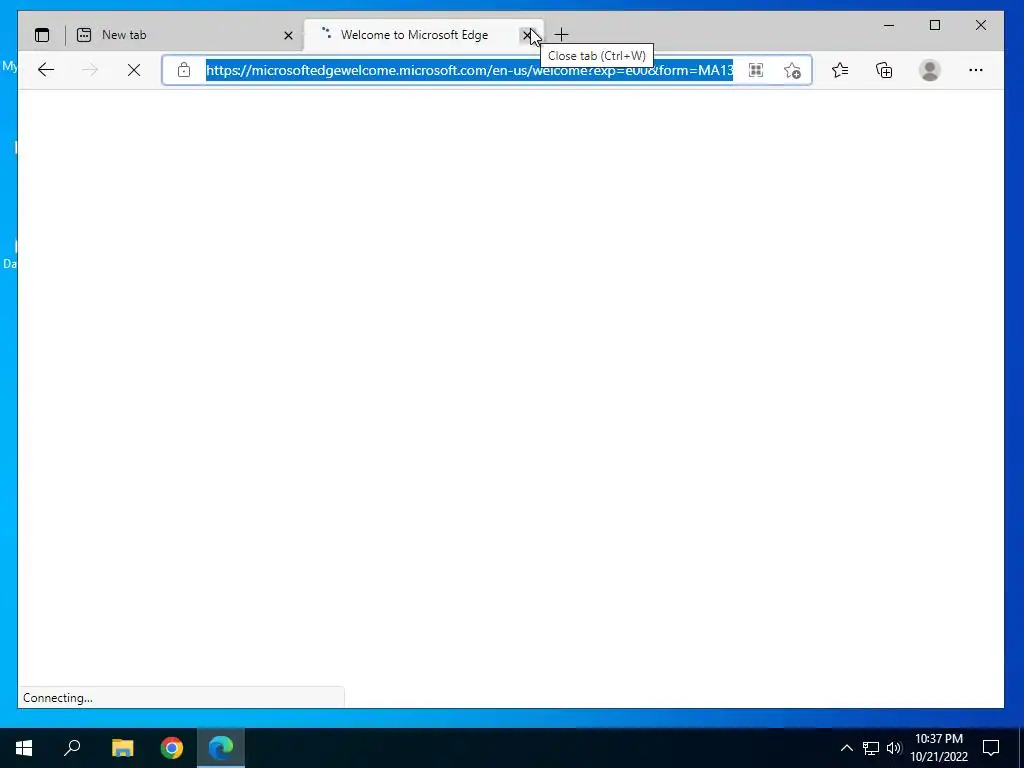Open apps available QR grid icon

(x=756, y=70)
